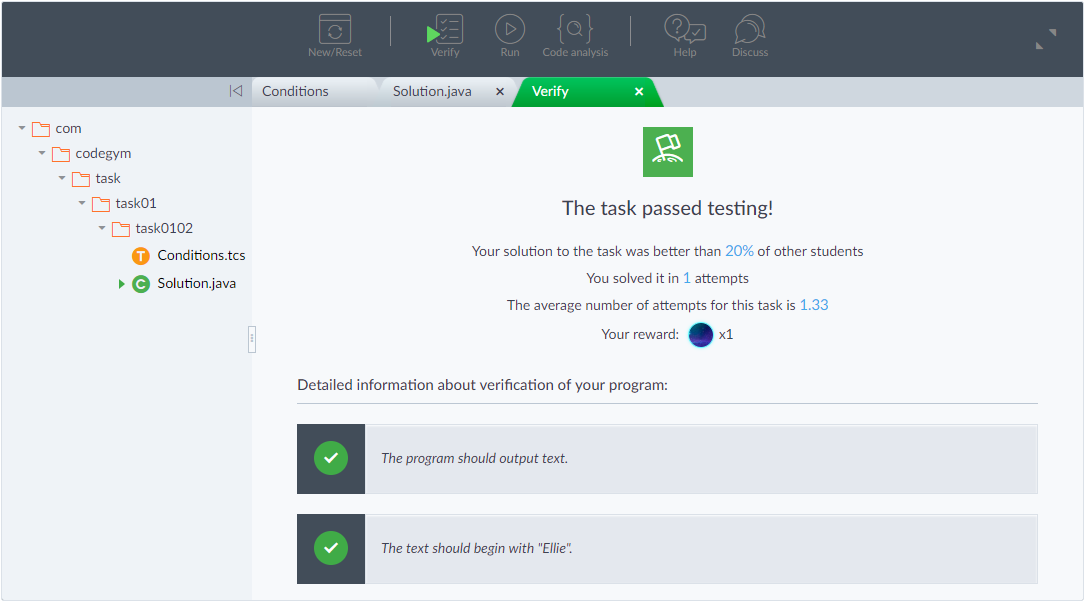Open Conditions.tcs in the file tree
The width and height of the screenshot is (1086, 603).
pyautogui.click(x=200, y=255)
